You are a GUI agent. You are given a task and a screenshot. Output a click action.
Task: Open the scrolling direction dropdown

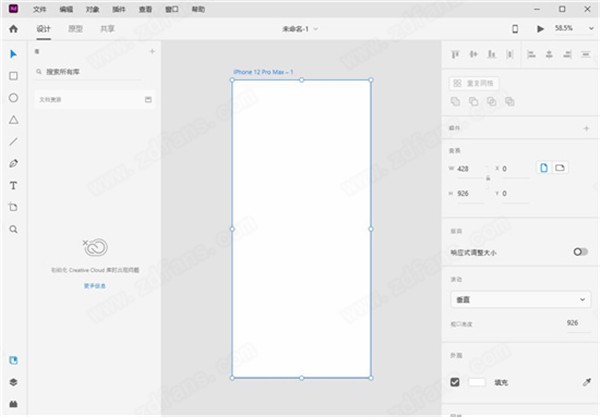(x=520, y=300)
